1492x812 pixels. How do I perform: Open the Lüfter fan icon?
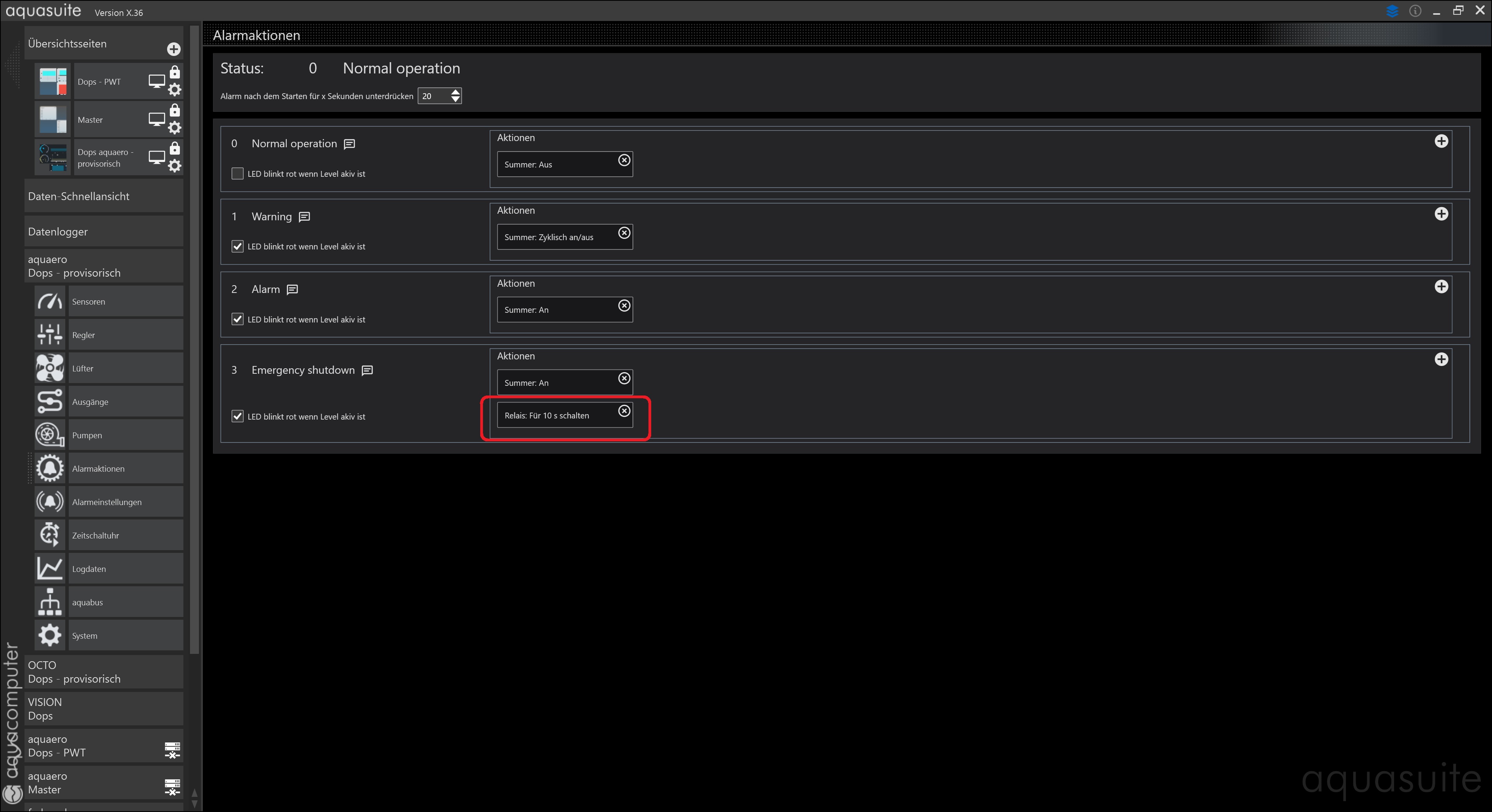50,368
